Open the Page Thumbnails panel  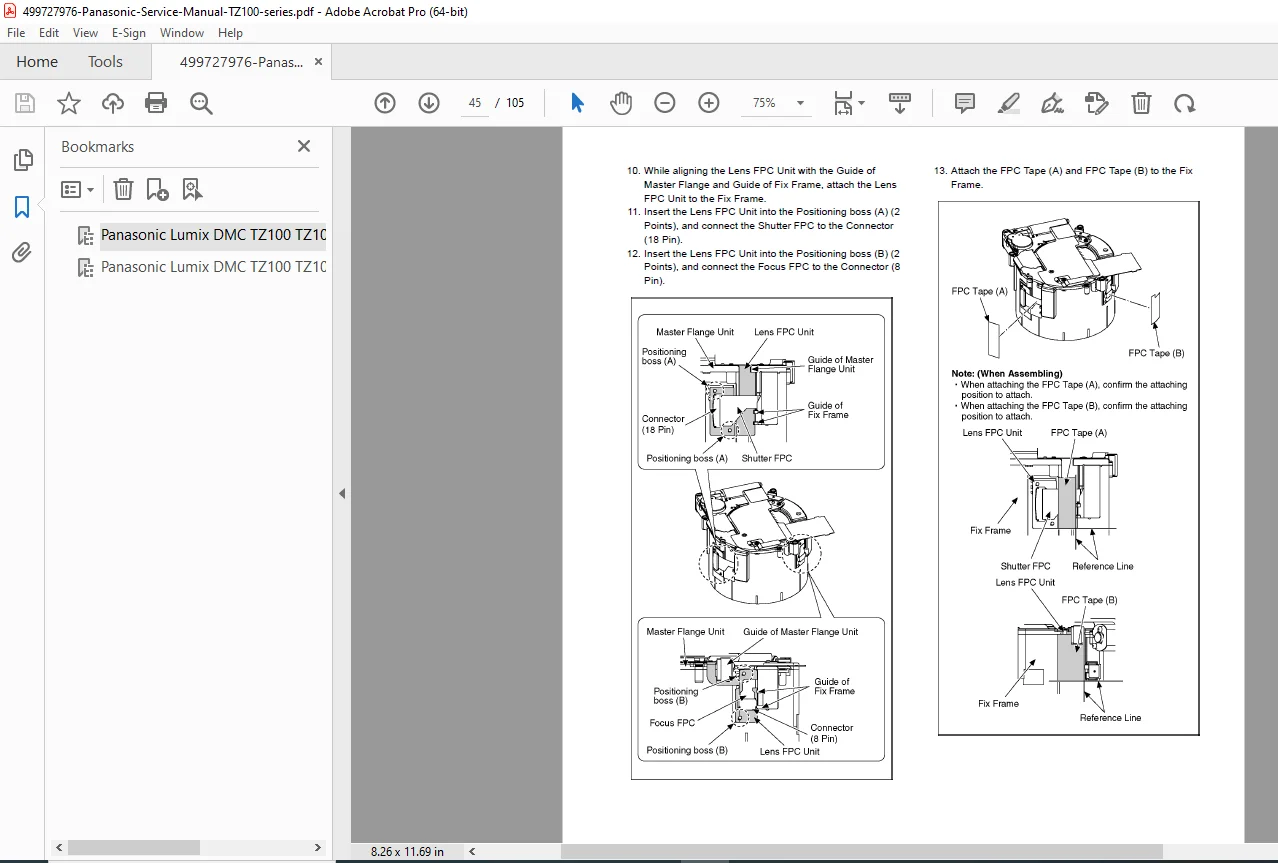(22, 160)
